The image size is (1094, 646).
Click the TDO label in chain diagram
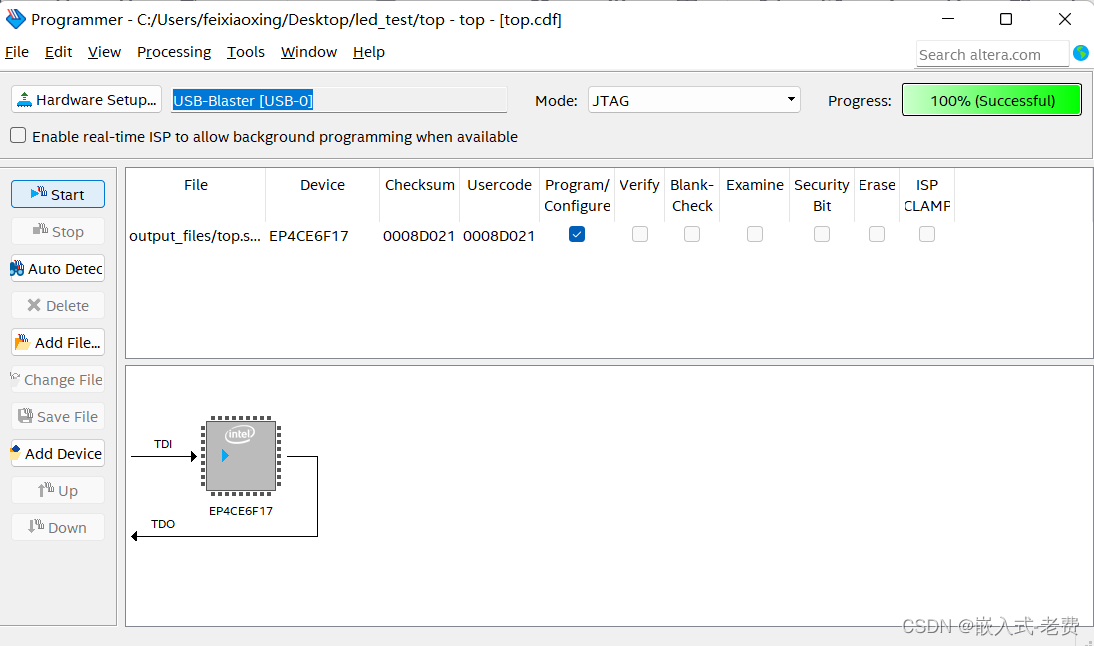point(163,524)
